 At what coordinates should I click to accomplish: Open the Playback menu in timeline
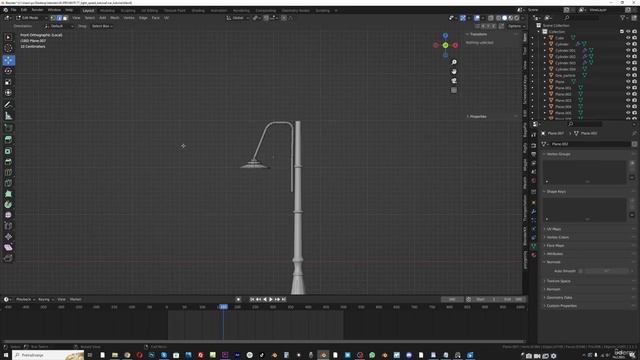coord(25,300)
